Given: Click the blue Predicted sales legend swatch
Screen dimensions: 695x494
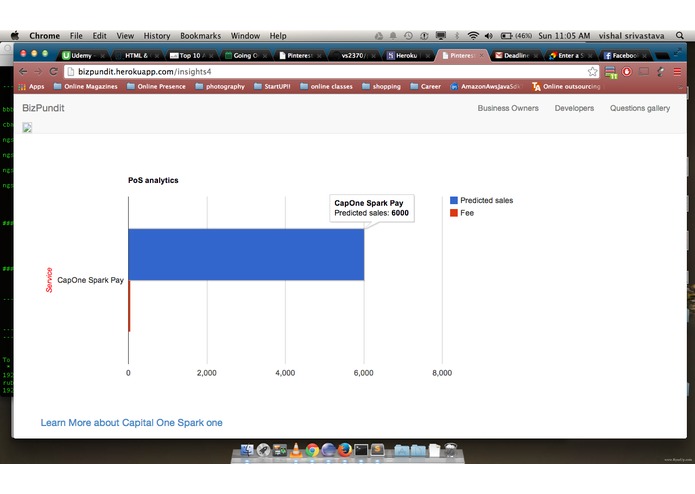Looking at the screenshot, I should tap(453, 200).
